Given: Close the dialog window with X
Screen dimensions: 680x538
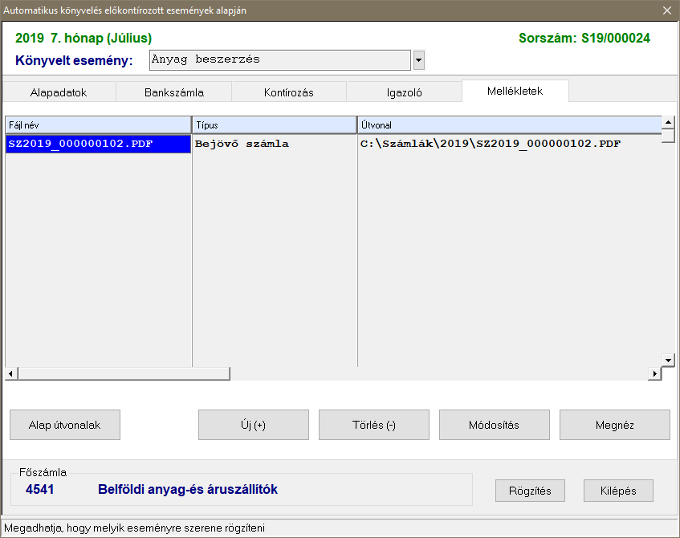Looking at the screenshot, I should tap(667, 10).
